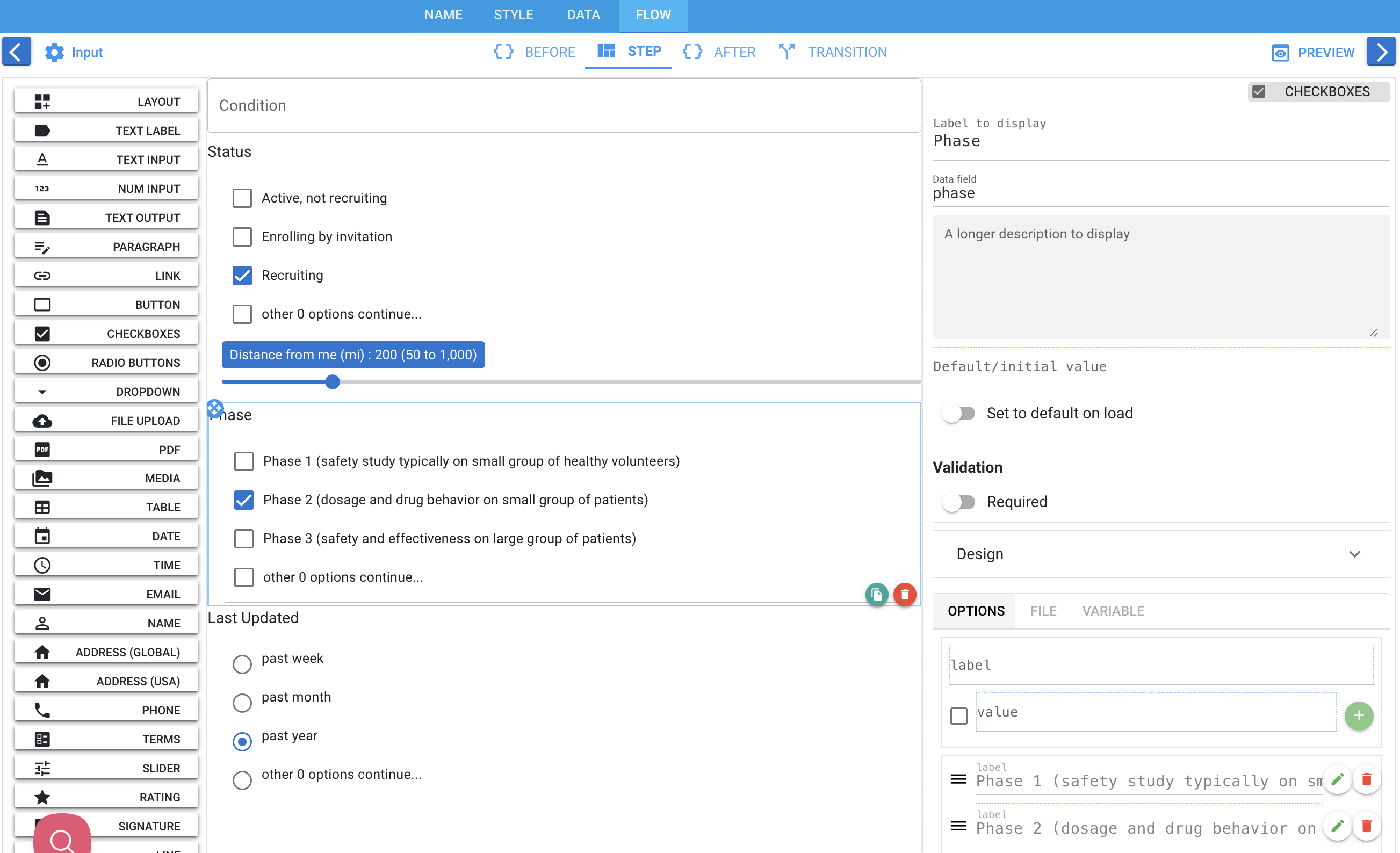Add a Text Input component
Image resolution: width=1400 pixels, height=853 pixels.
[x=106, y=159]
